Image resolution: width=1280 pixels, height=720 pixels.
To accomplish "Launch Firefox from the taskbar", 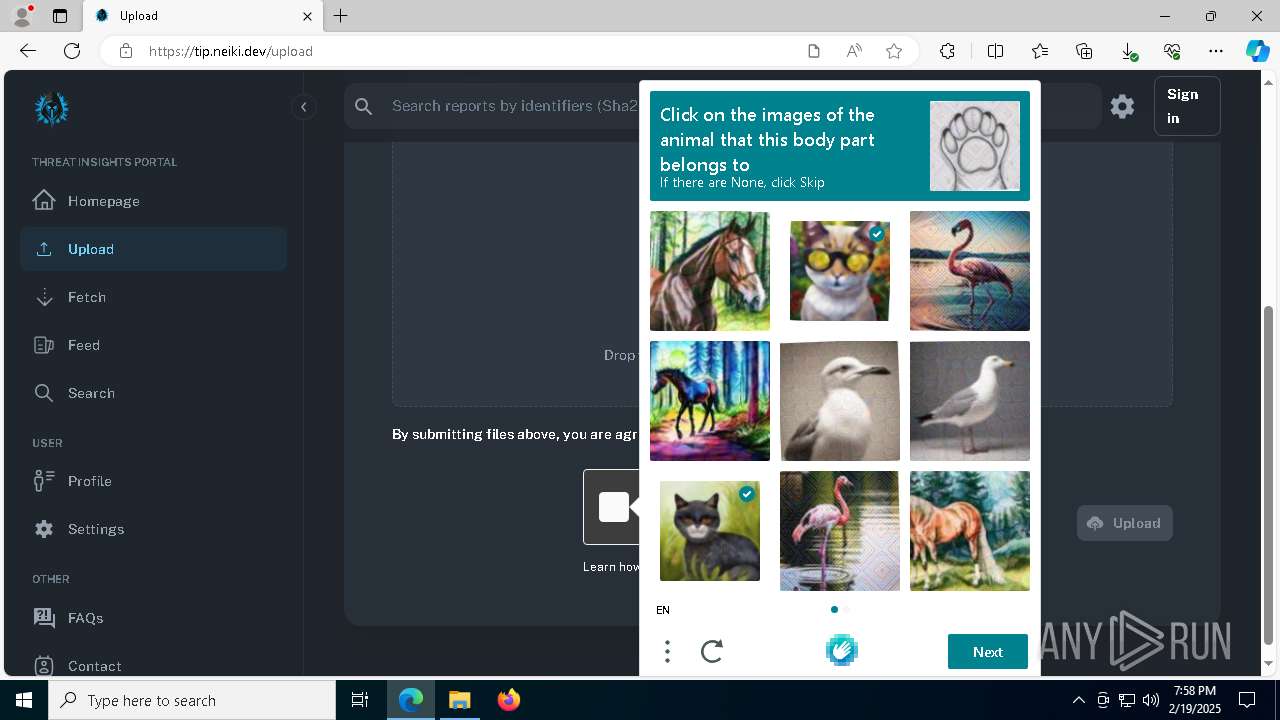I will pos(509,700).
